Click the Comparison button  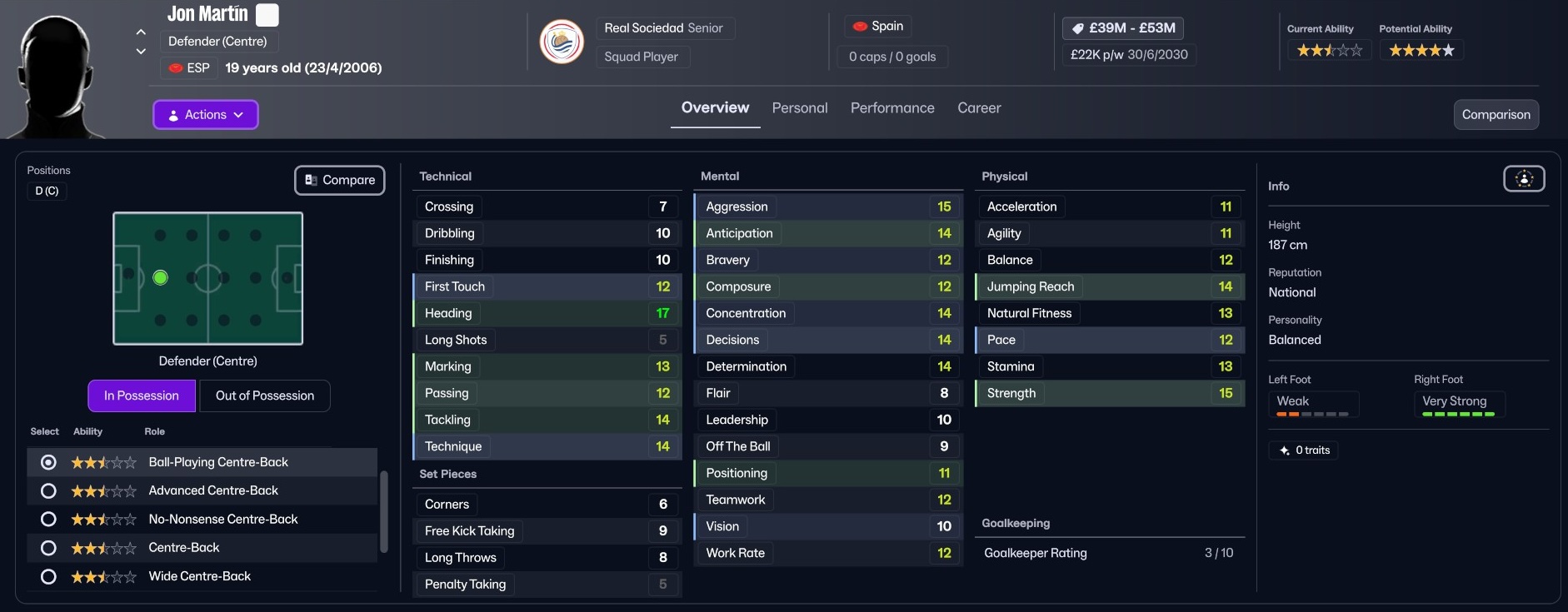pos(1496,115)
